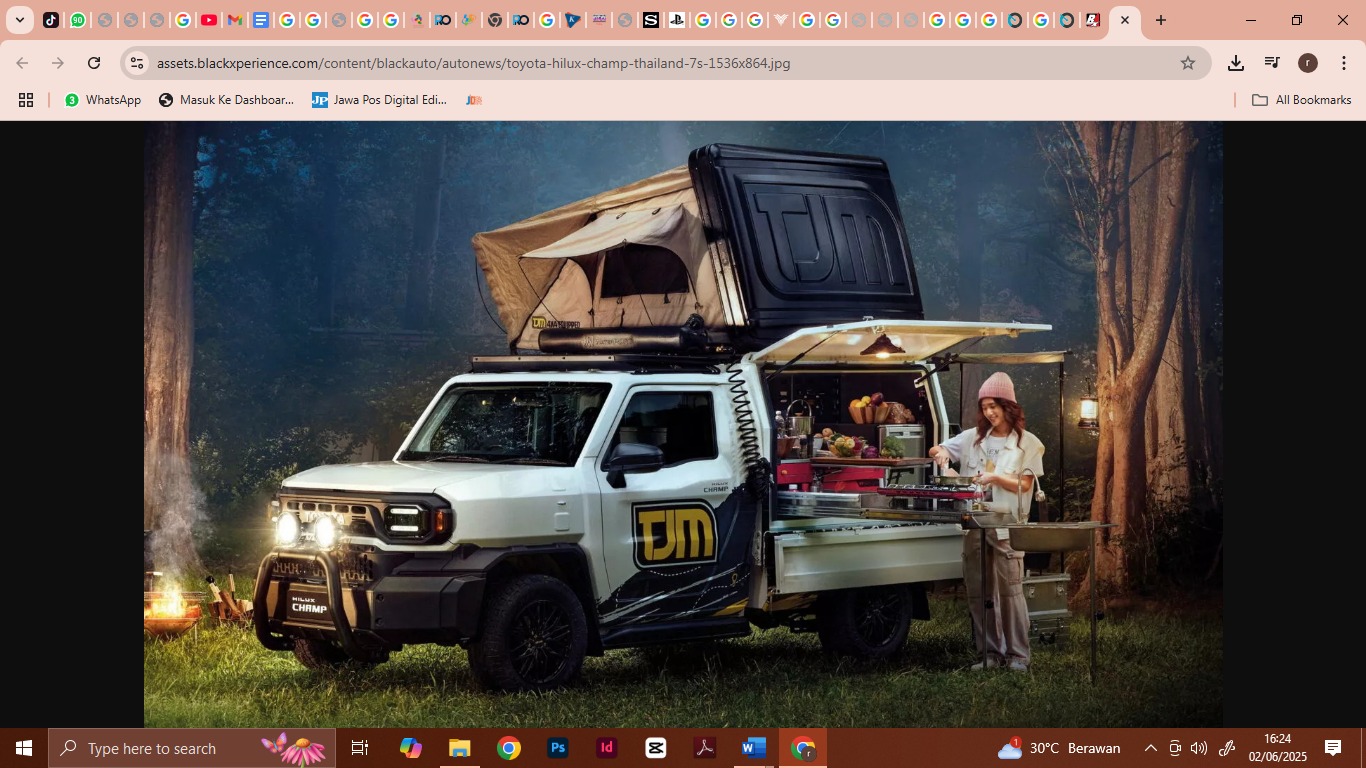The image size is (1366, 768).
Task: Open clock showing 16:24 02/06/2025
Action: (x=1277, y=748)
